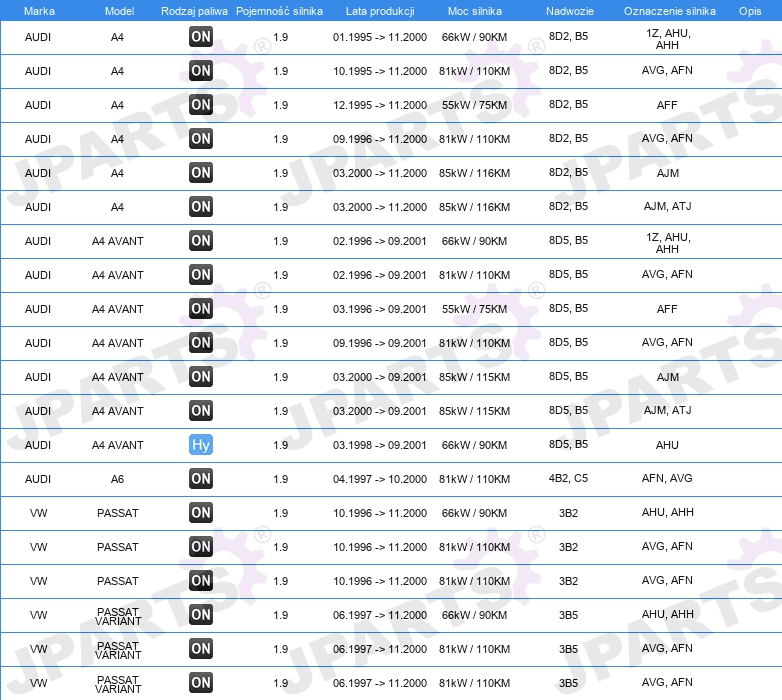
Task: Click the ON icon in the A4 Avant 66kW 02.1996 row
Action: point(201,240)
